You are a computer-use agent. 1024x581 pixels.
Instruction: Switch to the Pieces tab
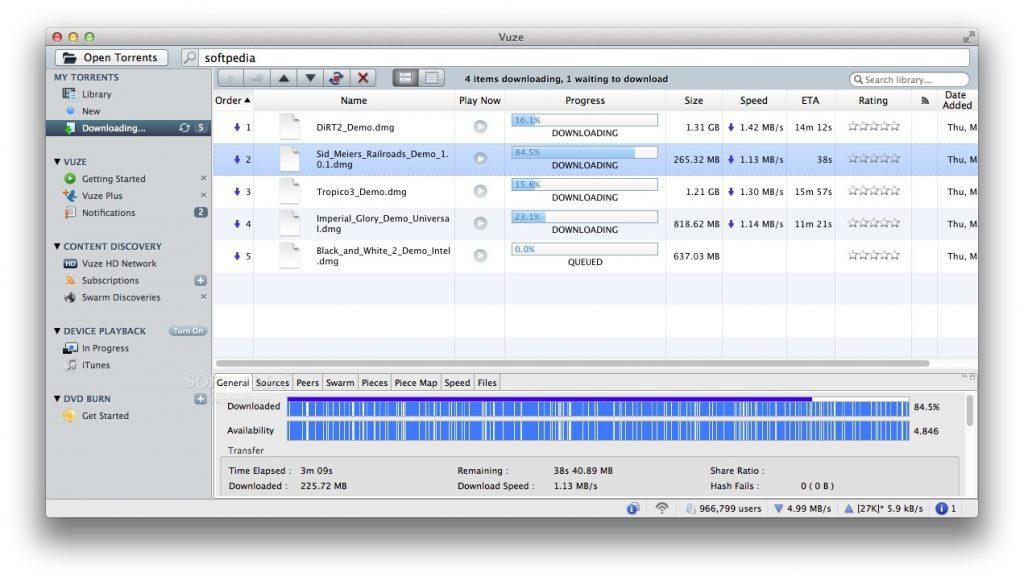(x=374, y=383)
